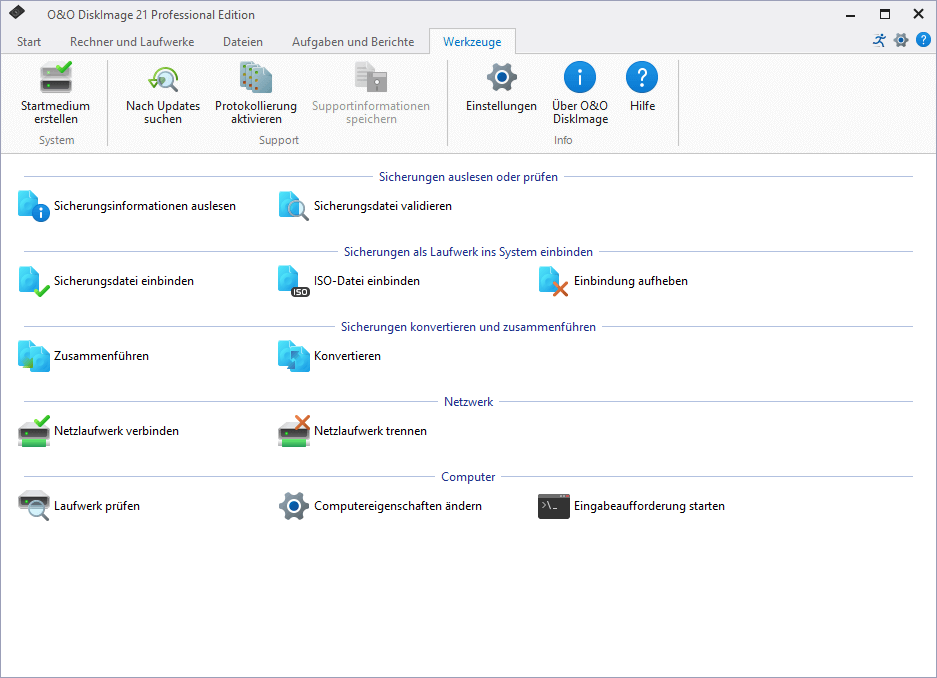
Task: Click the Eingabeaufforderung starten console icon
Action: 553,506
